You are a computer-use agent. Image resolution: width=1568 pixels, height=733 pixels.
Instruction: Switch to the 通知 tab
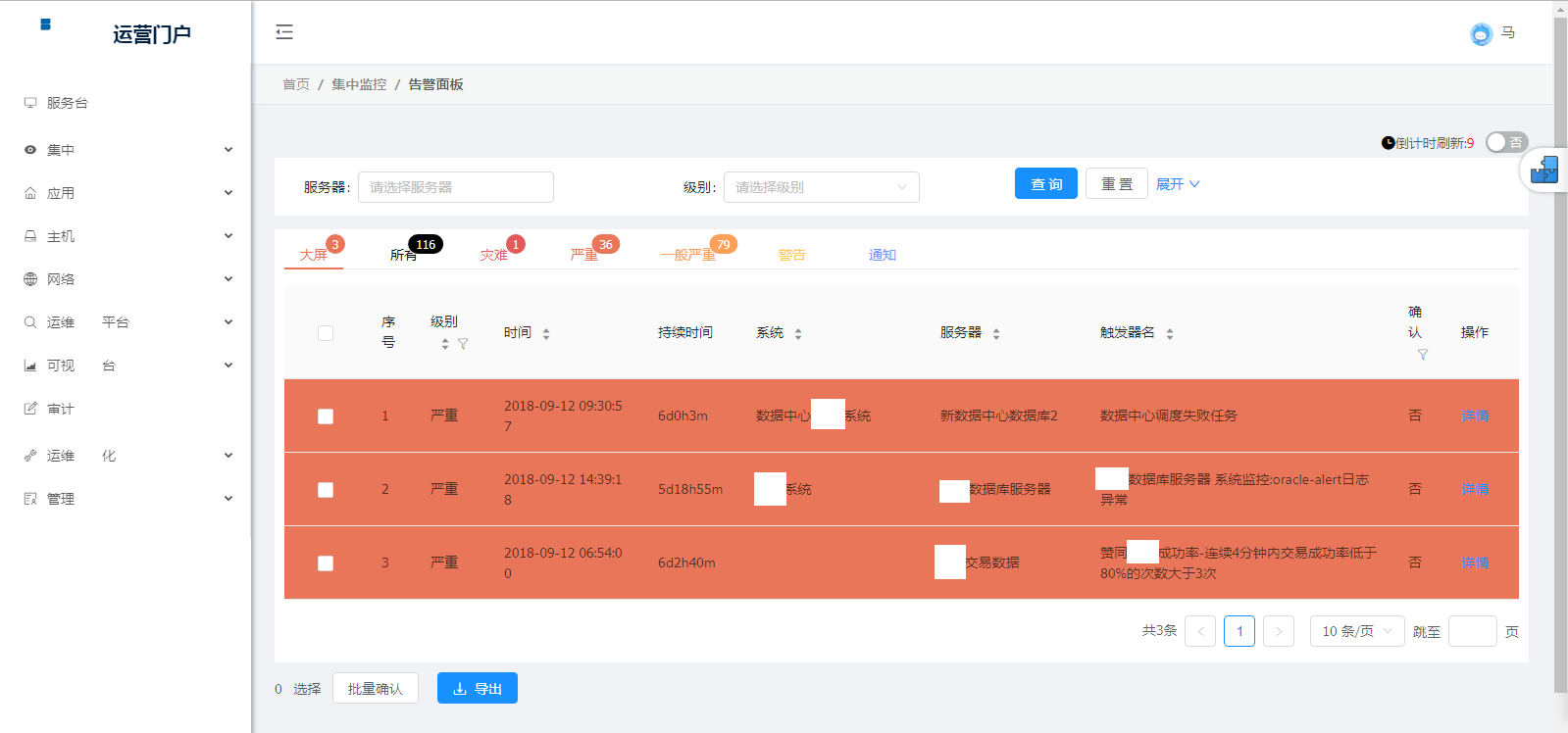882,255
